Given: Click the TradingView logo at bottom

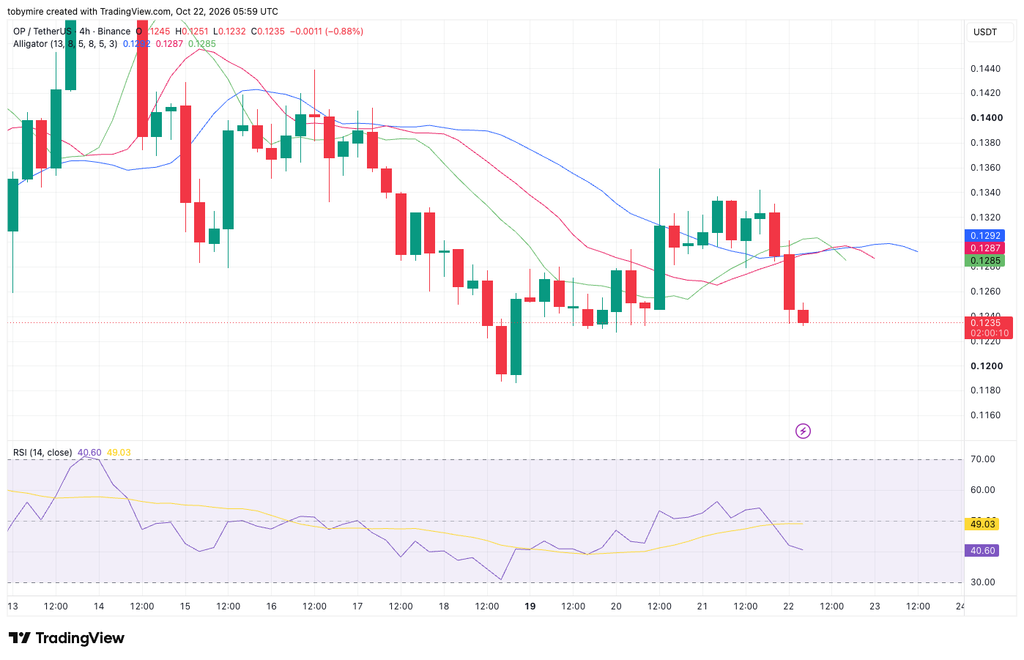Looking at the screenshot, I should coord(66,638).
